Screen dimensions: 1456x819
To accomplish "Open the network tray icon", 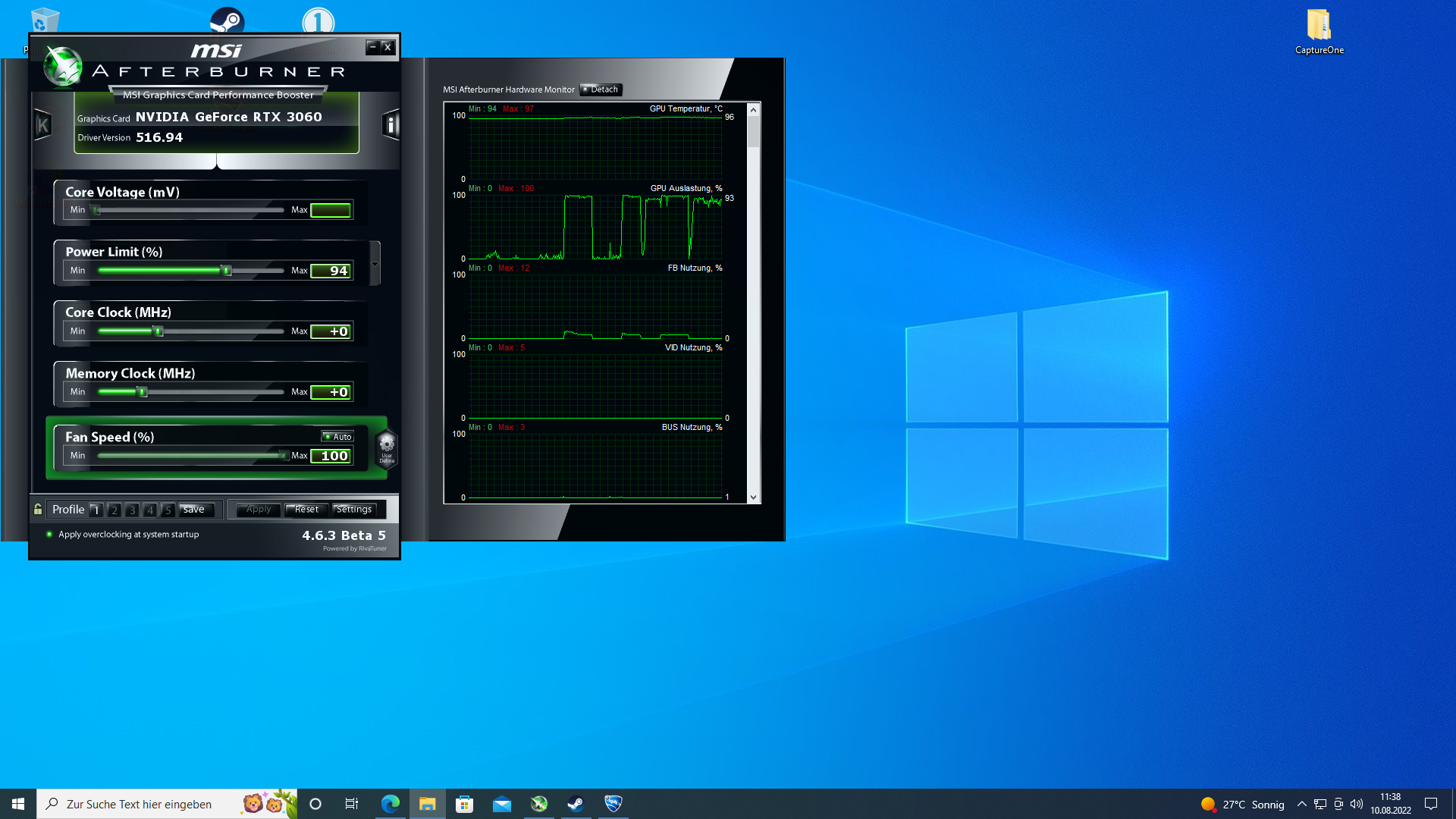I will coord(1320,804).
